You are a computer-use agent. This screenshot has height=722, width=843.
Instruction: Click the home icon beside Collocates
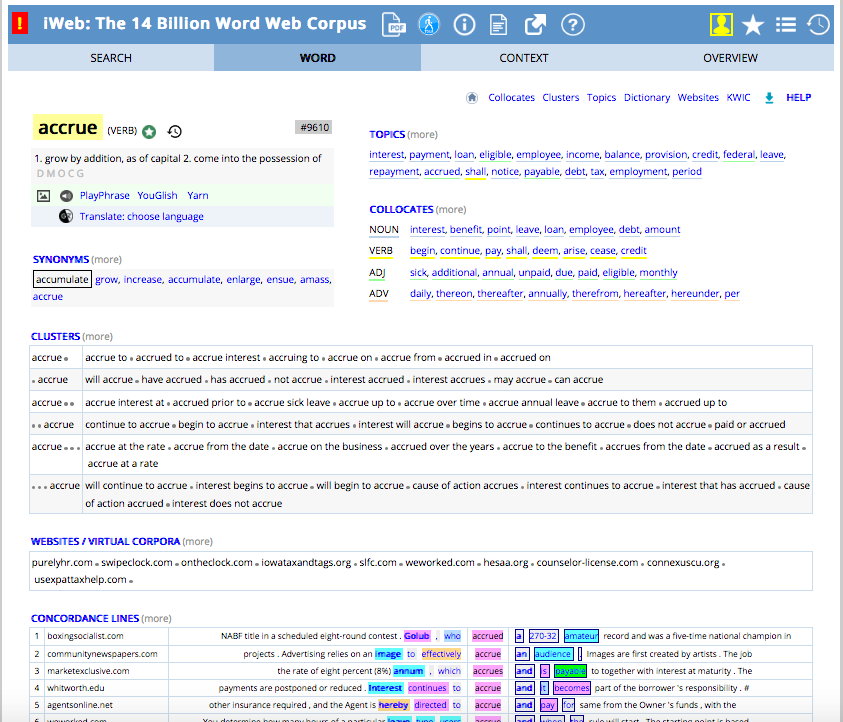tap(471, 97)
